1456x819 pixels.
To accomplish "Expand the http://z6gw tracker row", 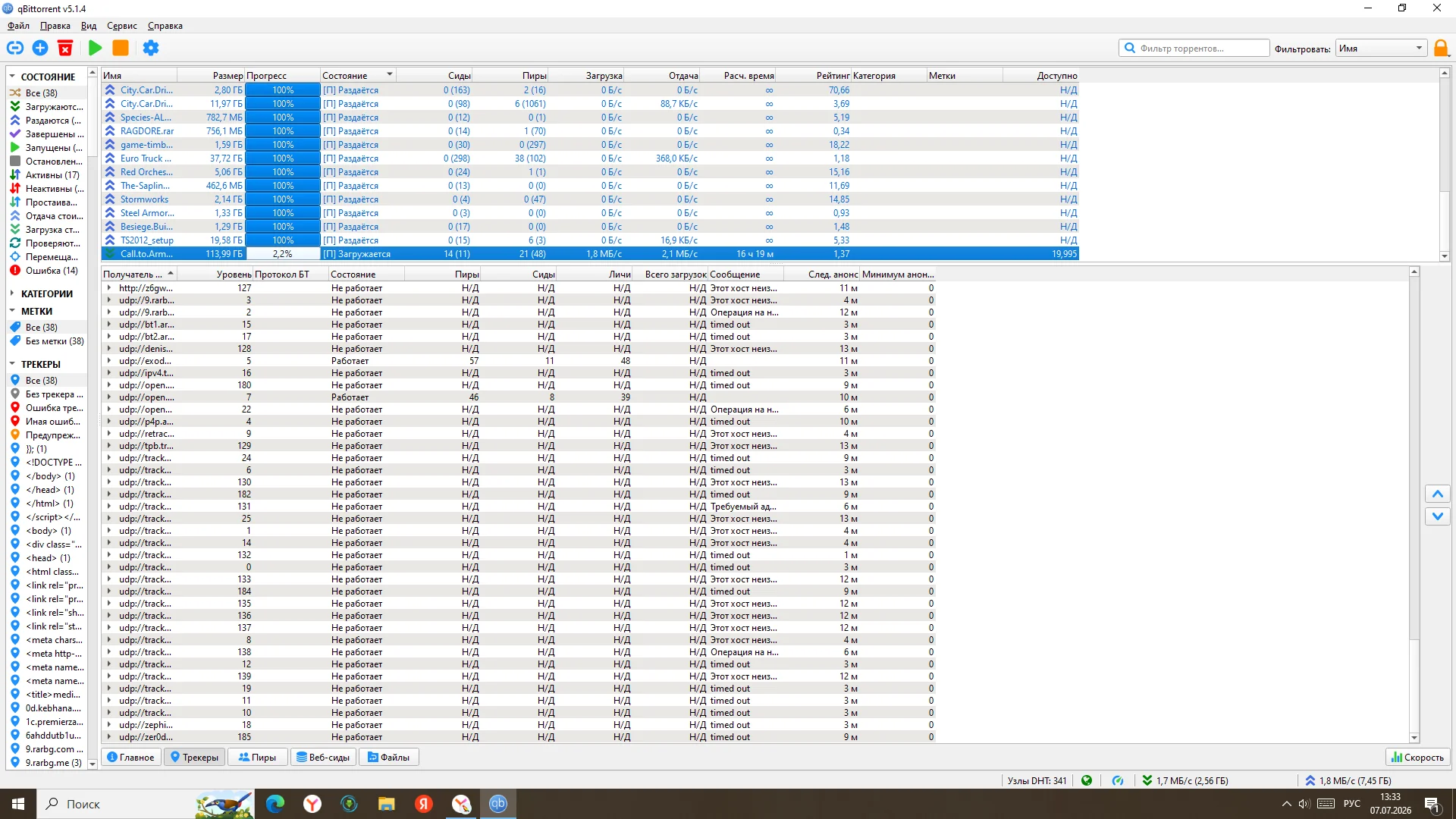I will [109, 288].
